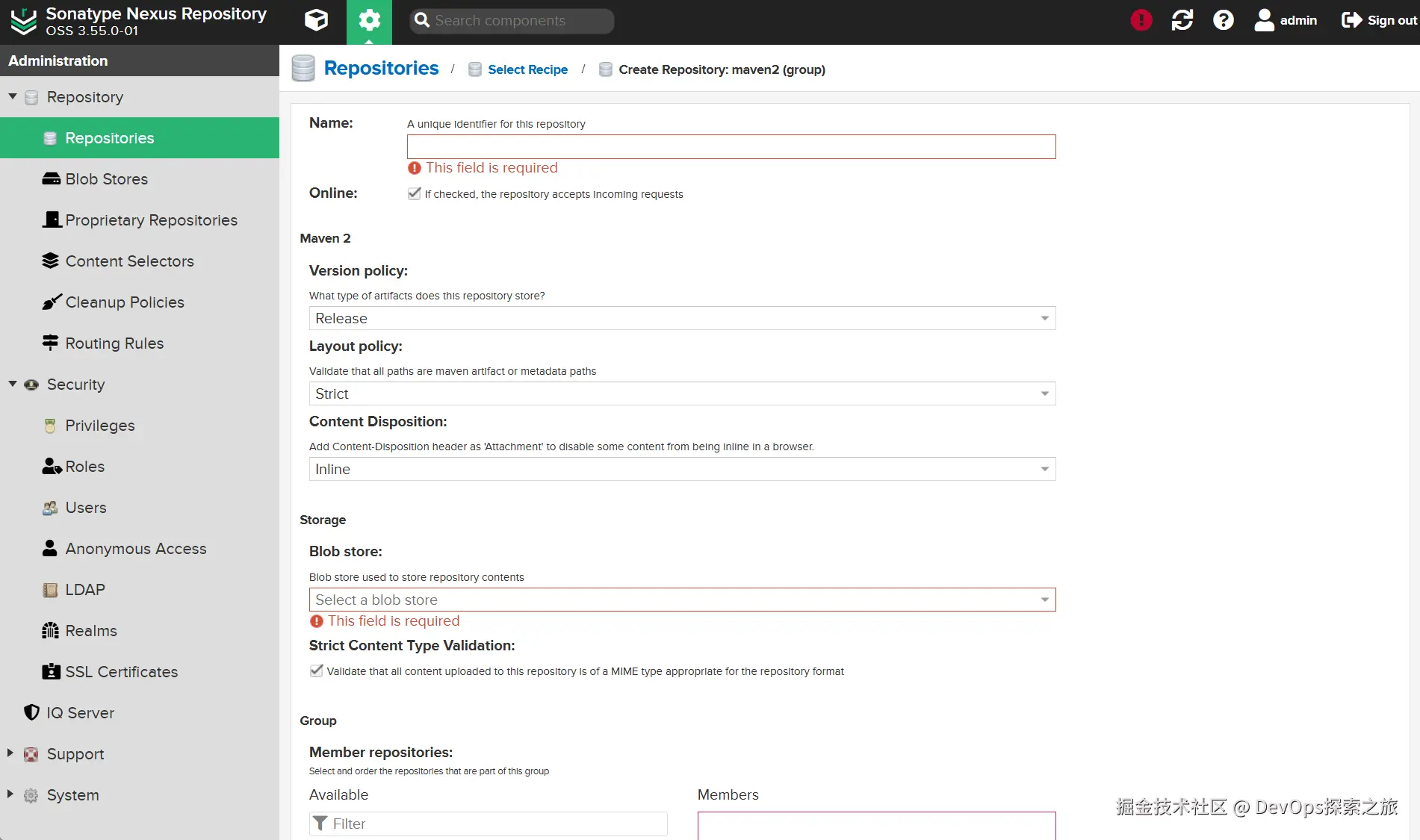This screenshot has height=840, width=1420.
Task: Click the Realms icon in sidebar
Action: (50, 630)
